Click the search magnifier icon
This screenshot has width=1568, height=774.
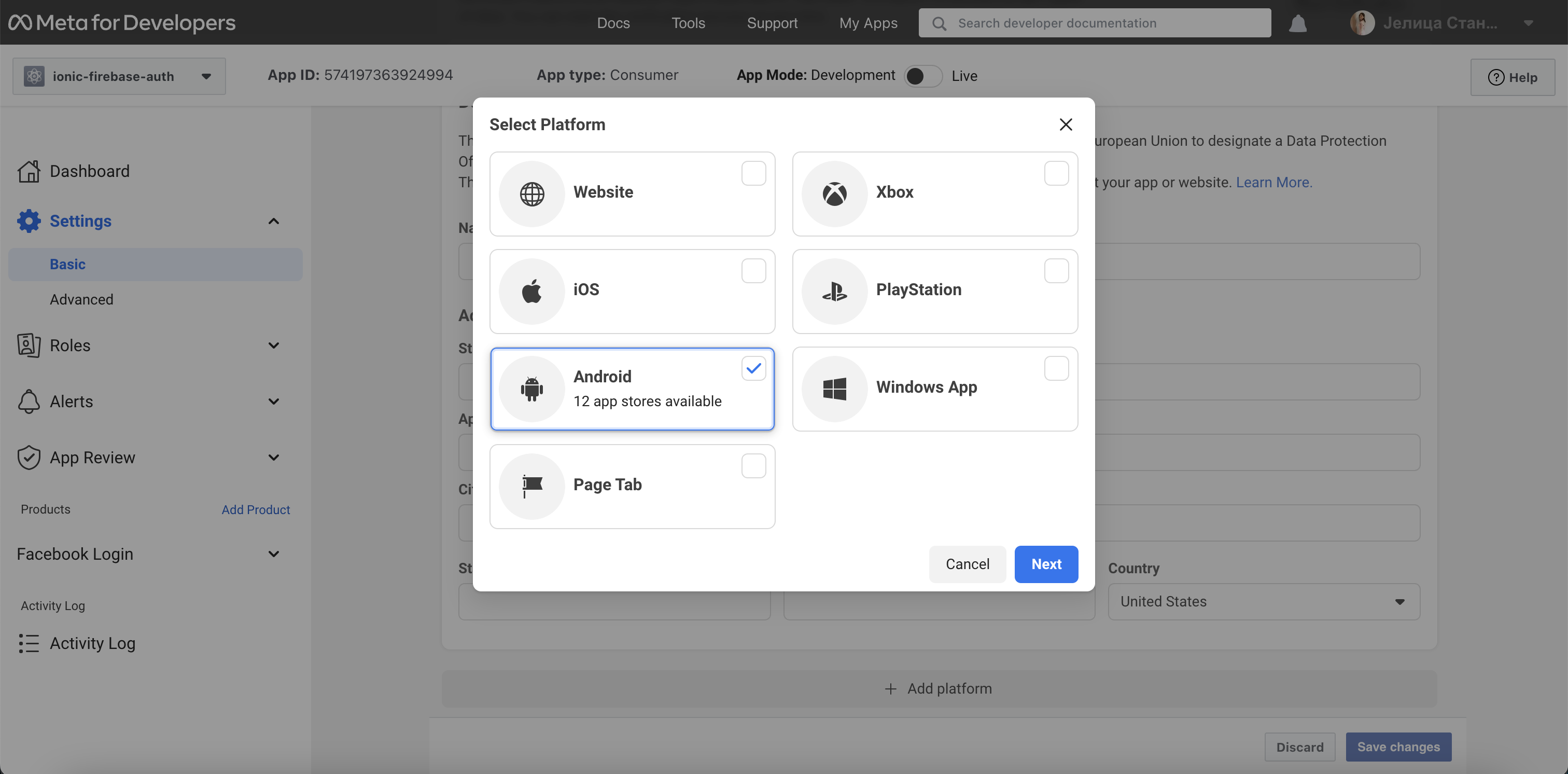(939, 23)
